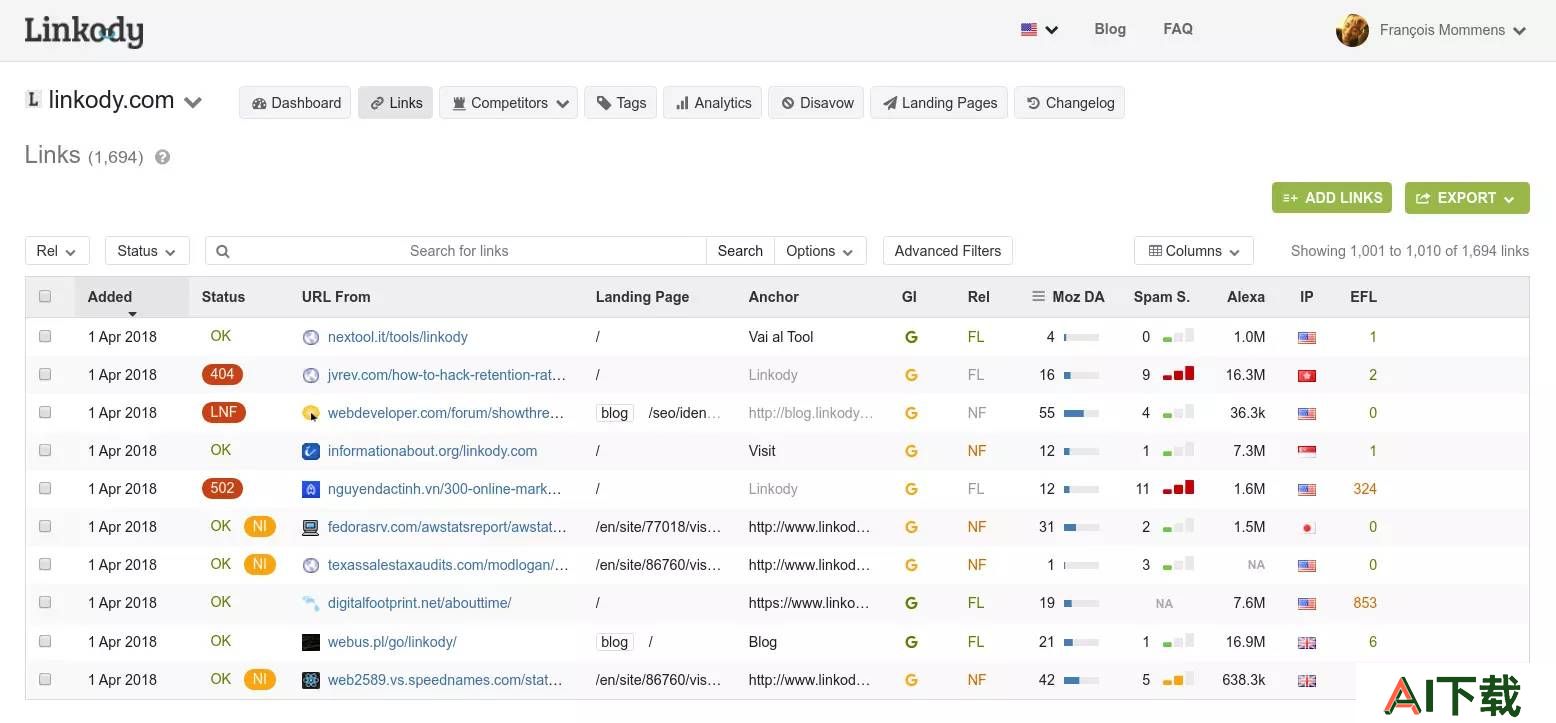Expand the Columns dropdown
Image resolution: width=1556 pixels, height=723 pixels.
[1193, 251]
